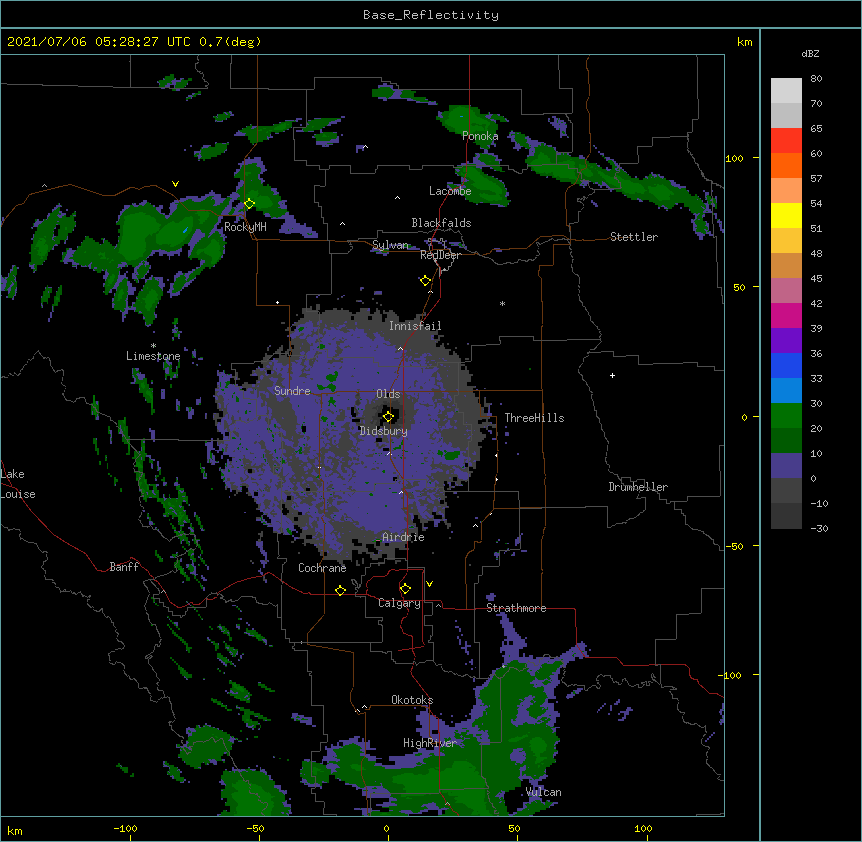The image size is (862, 842).
Task: Click the Vulcan town label
Action: (x=543, y=792)
